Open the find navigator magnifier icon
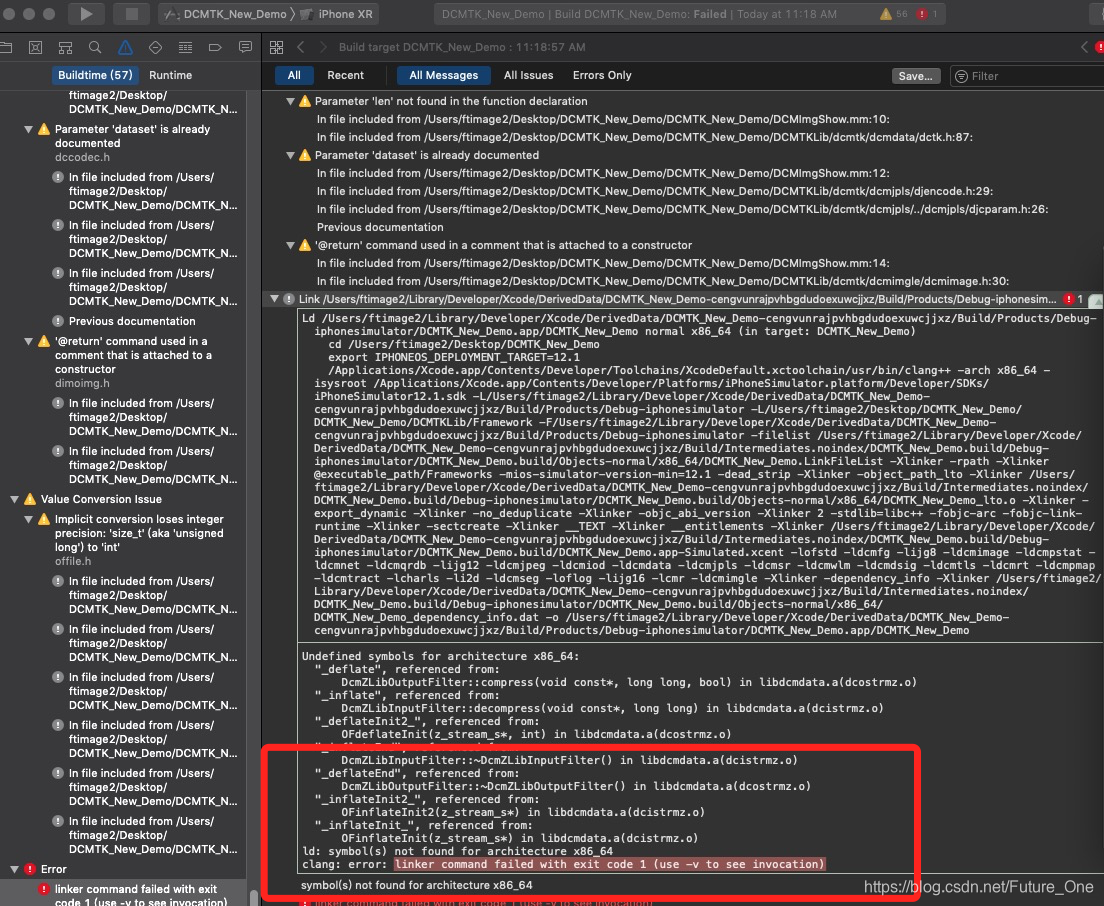Viewport: 1104px width, 906px height. pos(95,47)
